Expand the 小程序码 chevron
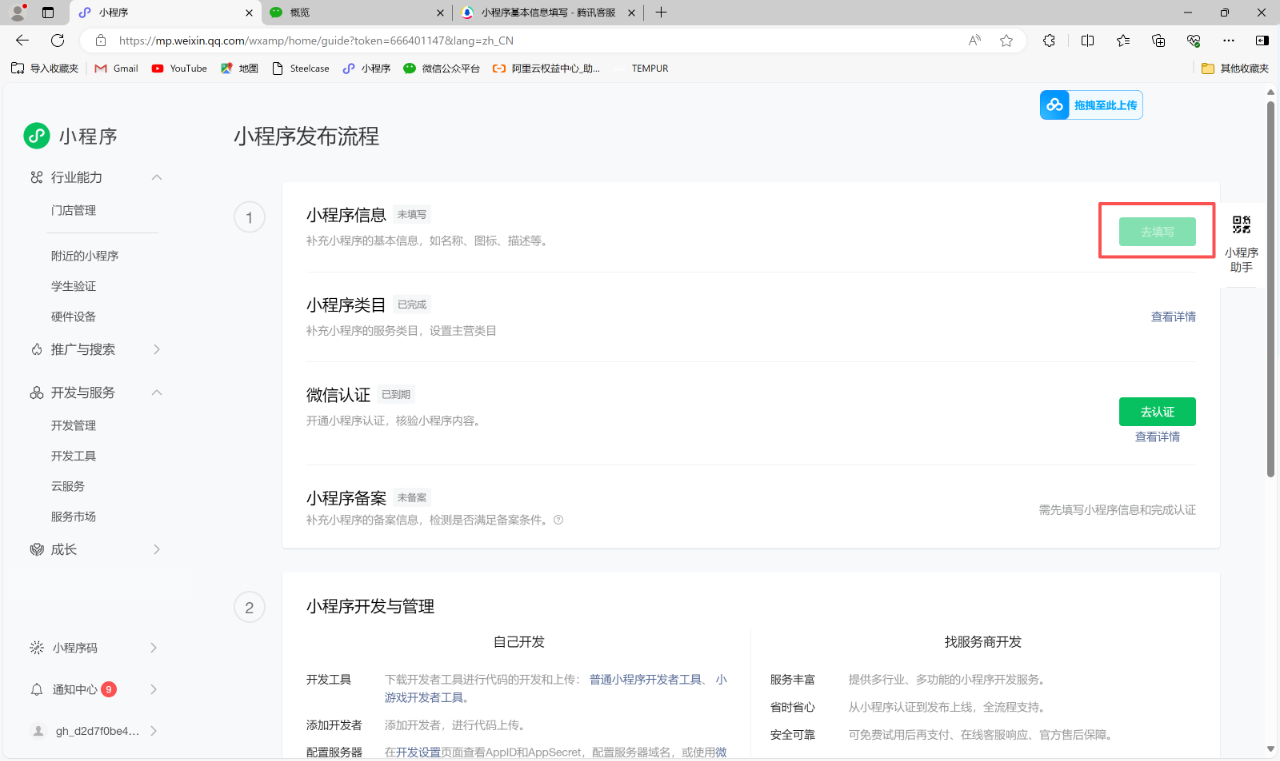The height and width of the screenshot is (761, 1280). tap(154, 648)
